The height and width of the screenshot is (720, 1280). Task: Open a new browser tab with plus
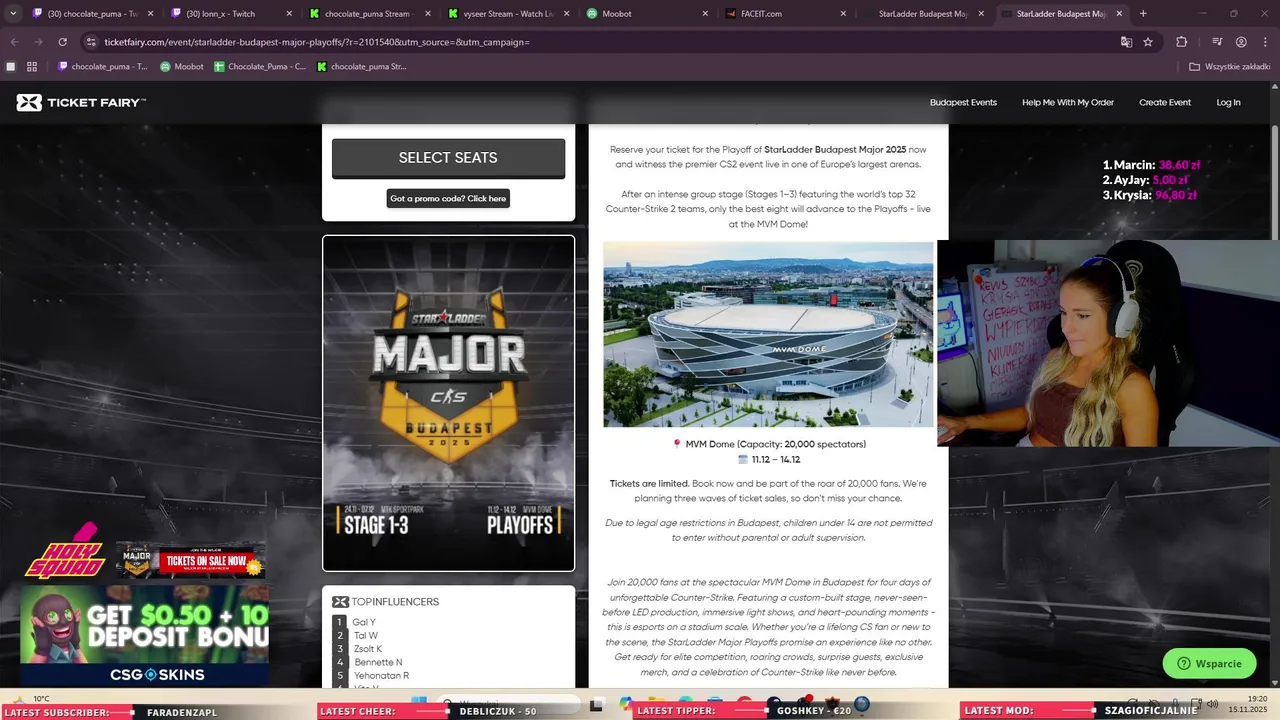click(x=1143, y=14)
